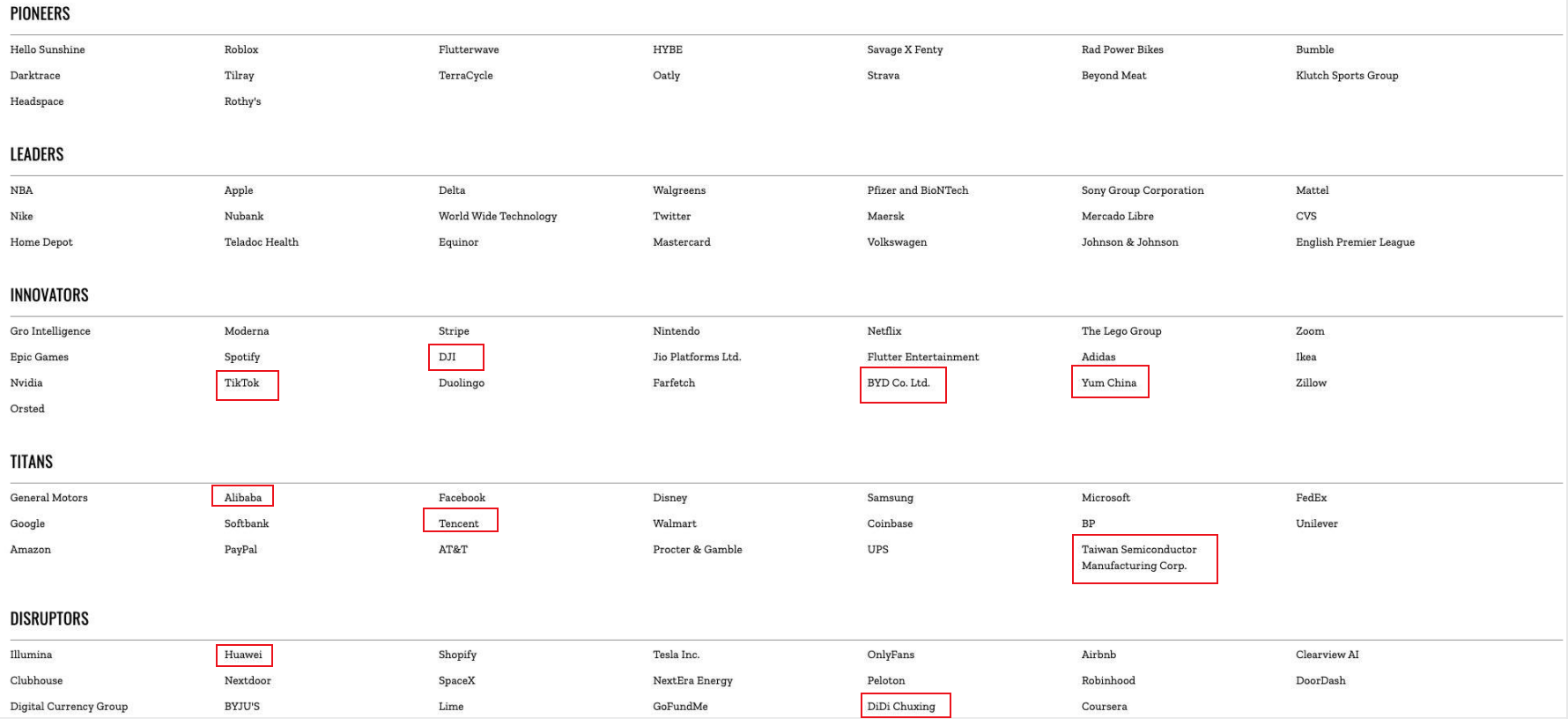The image size is (1568, 719).
Task: Select Savage X Fenty in Pioneers
Action: 905,49
